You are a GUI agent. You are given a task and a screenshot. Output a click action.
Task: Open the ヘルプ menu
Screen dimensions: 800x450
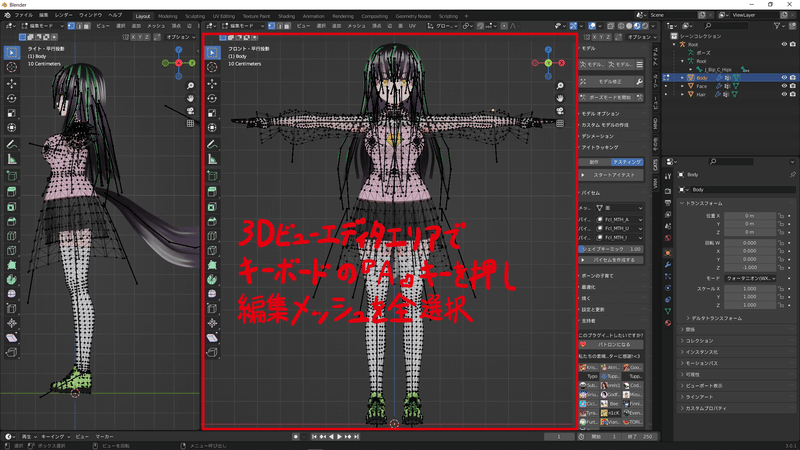click(x=115, y=15)
